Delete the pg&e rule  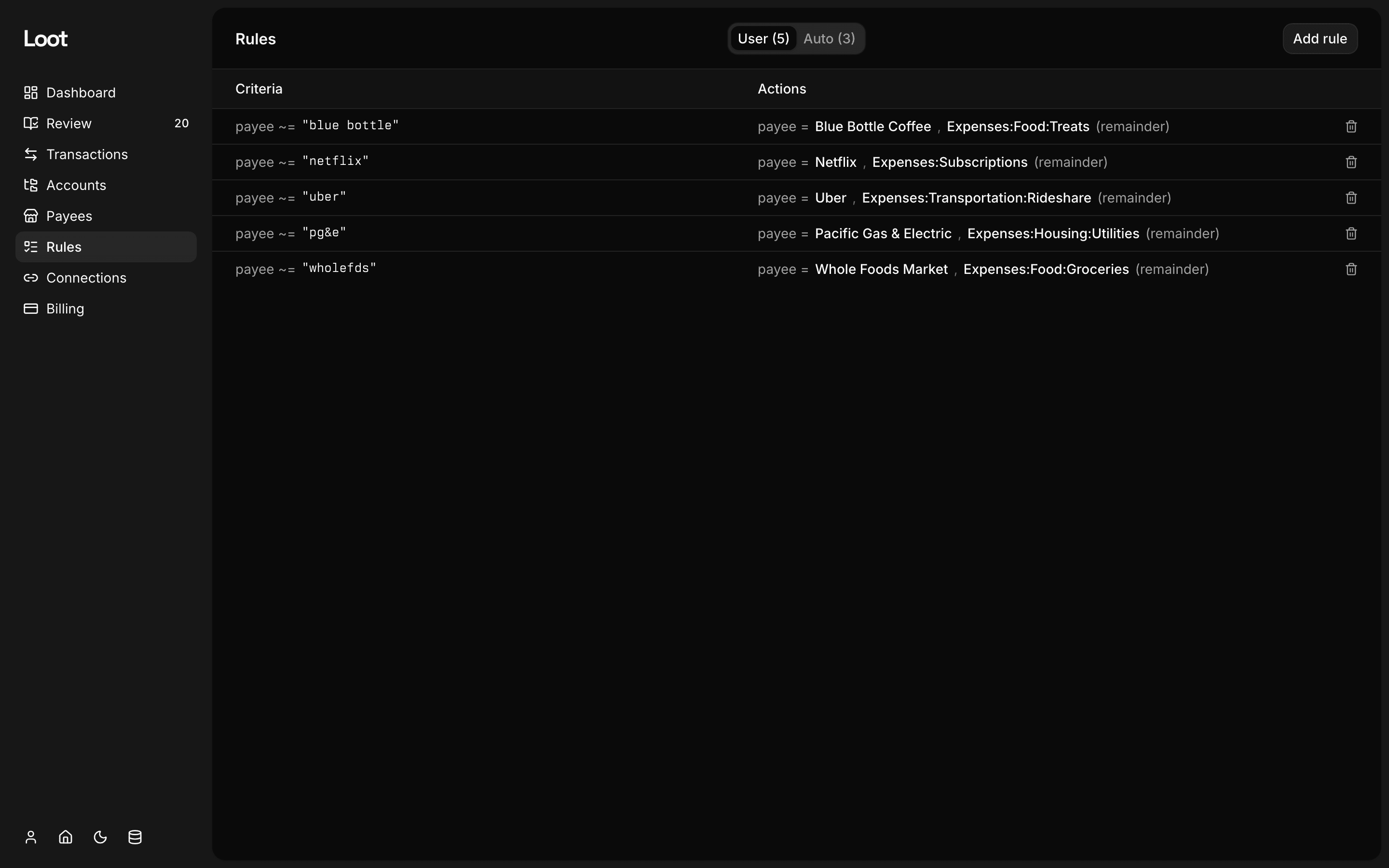pos(1351,234)
